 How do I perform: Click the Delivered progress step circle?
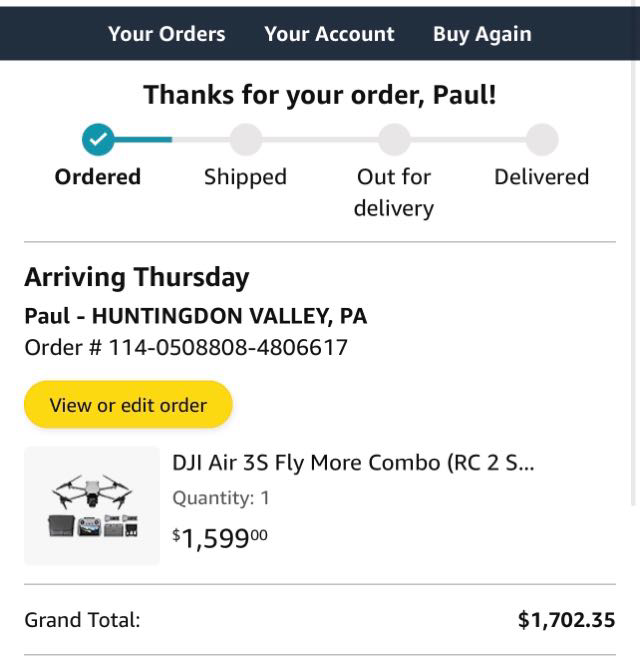pyautogui.click(x=541, y=140)
